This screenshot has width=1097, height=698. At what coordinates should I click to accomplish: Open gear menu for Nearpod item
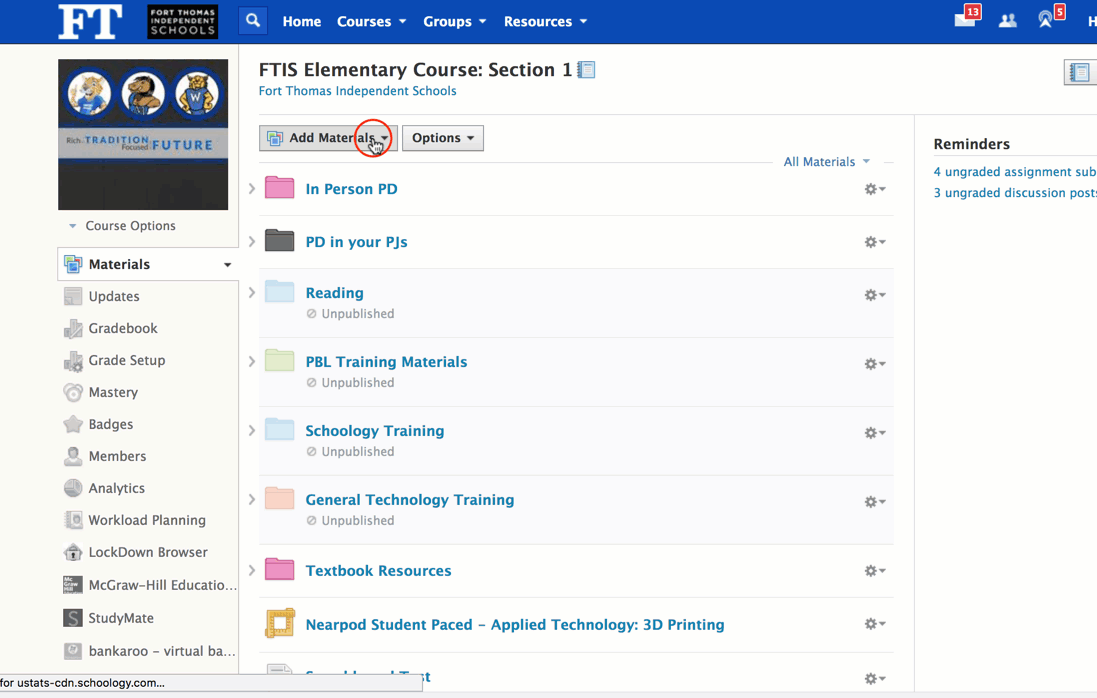875,623
